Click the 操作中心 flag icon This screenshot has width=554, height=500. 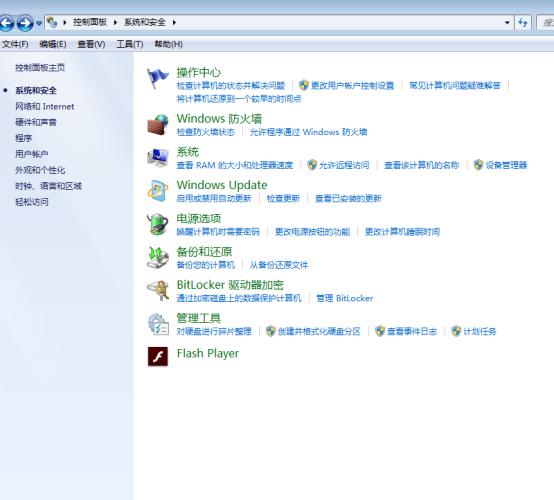pos(158,78)
